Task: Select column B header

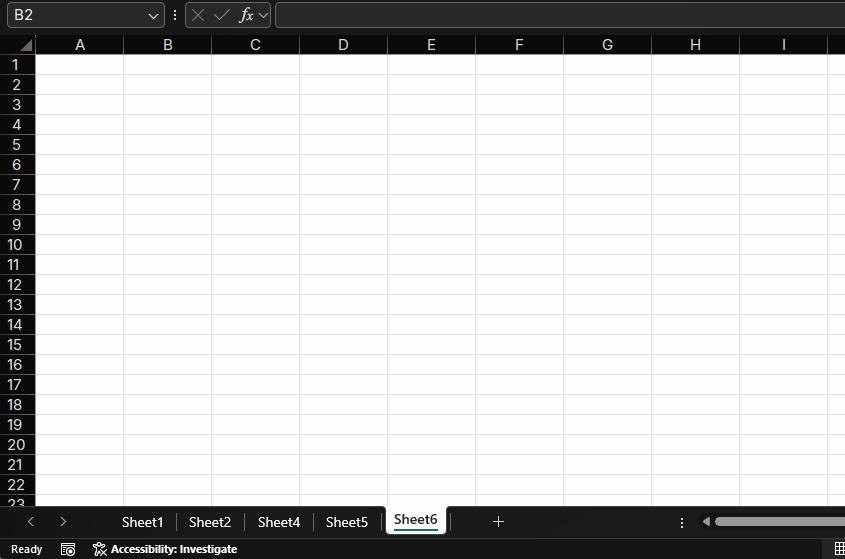Action: (x=168, y=45)
